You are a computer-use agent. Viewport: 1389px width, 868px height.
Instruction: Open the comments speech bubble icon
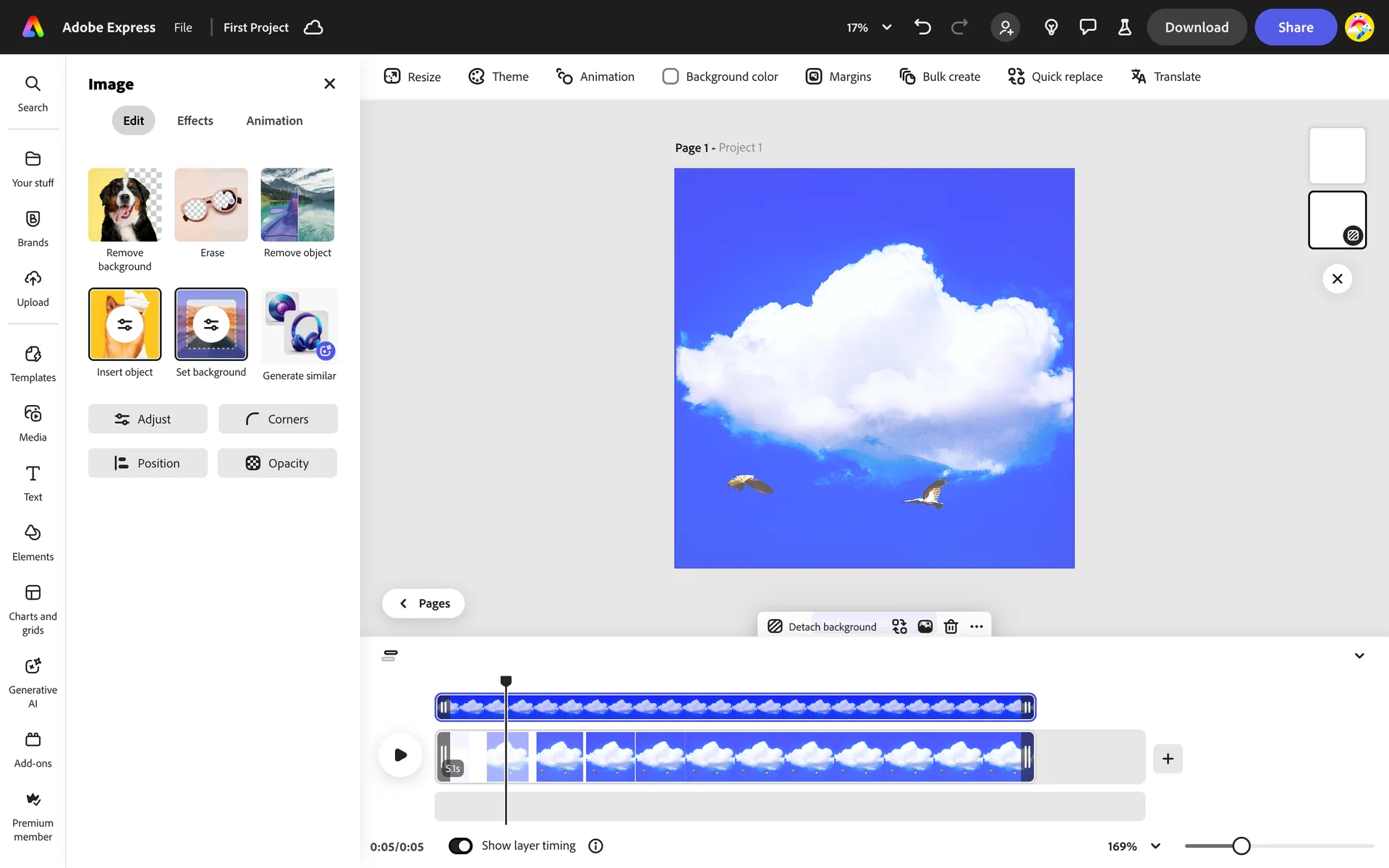[x=1087, y=27]
